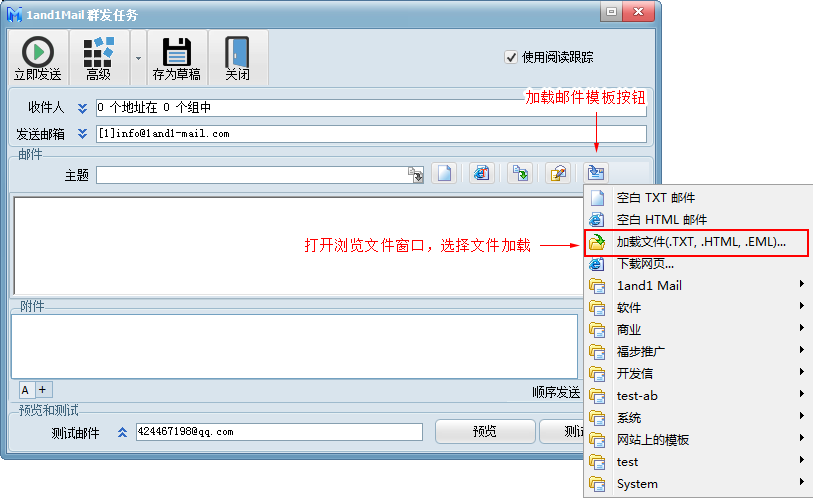The image size is (813, 501).
Task: Choose 下载网页... menu entry
Action: tap(697, 263)
